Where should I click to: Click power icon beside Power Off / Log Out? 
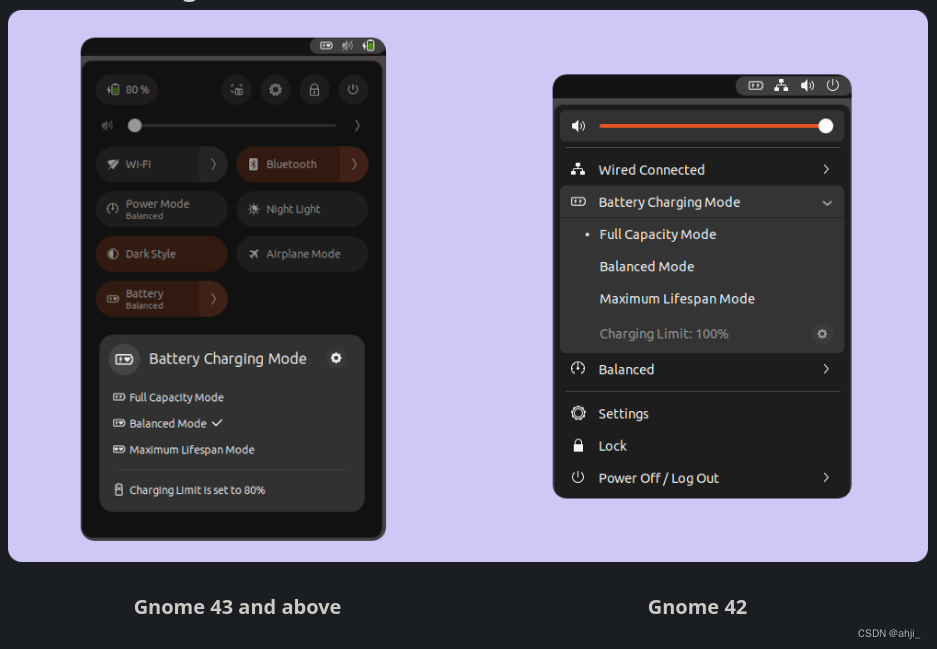tap(578, 477)
